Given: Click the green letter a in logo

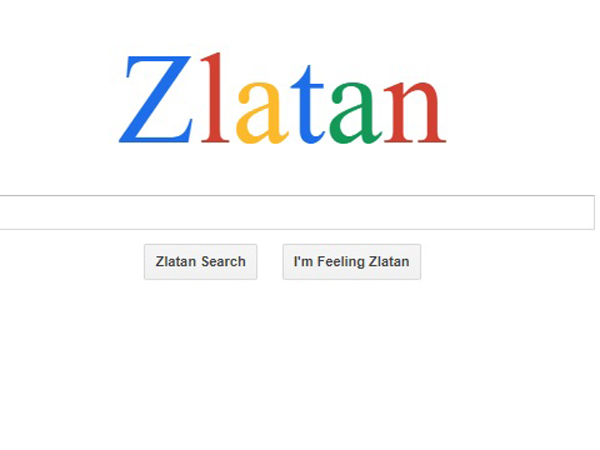Looking at the screenshot, I should [x=355, y=113].
